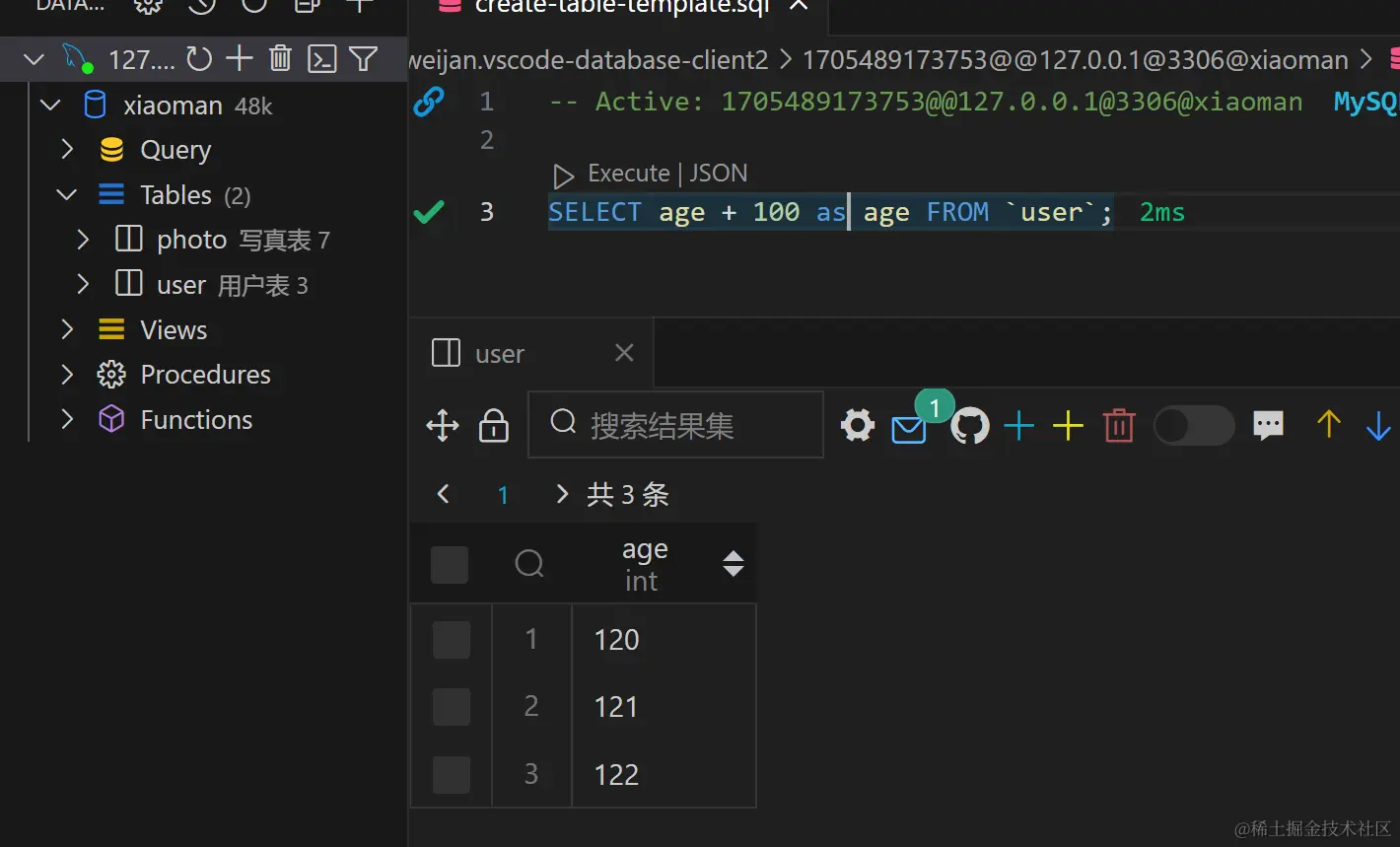Image resolution: width=1400 pixels, height=847 pixels.
Task: Open the mail icon with badge 1
Action: 909,430
